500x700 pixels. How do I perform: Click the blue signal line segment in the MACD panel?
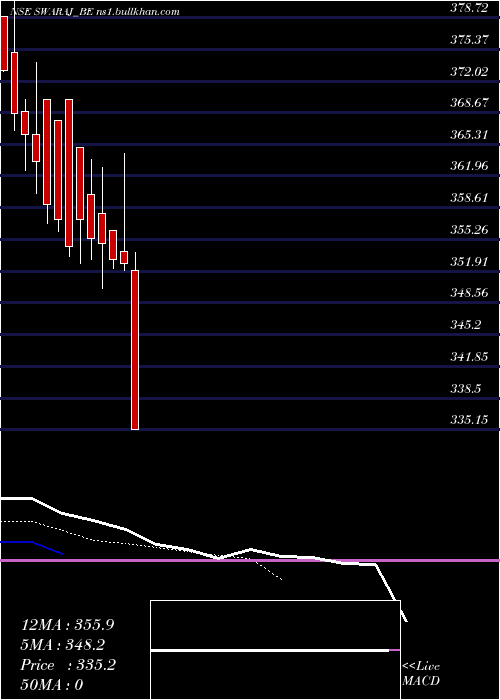point(32,547)
